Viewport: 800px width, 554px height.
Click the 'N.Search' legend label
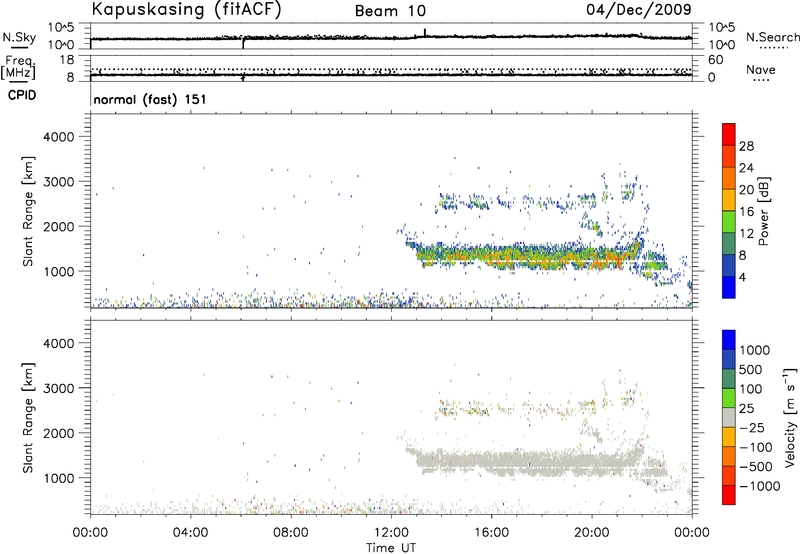tap(773, 37)
